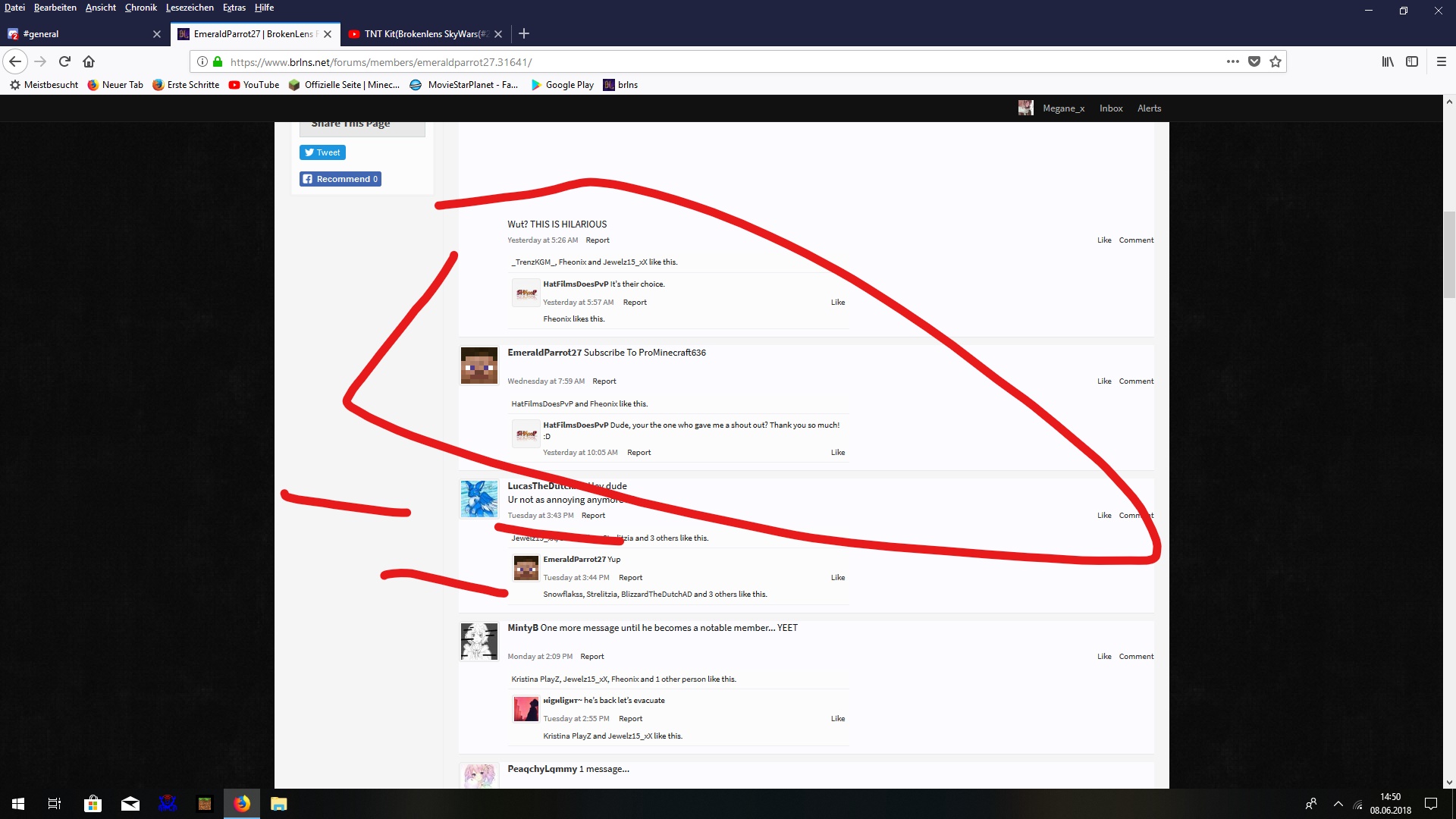Like the 'Wut? THIS IS HILARIOUS' post
Viewport: 1456px width, 819px height.
[x=1104, y=240]
